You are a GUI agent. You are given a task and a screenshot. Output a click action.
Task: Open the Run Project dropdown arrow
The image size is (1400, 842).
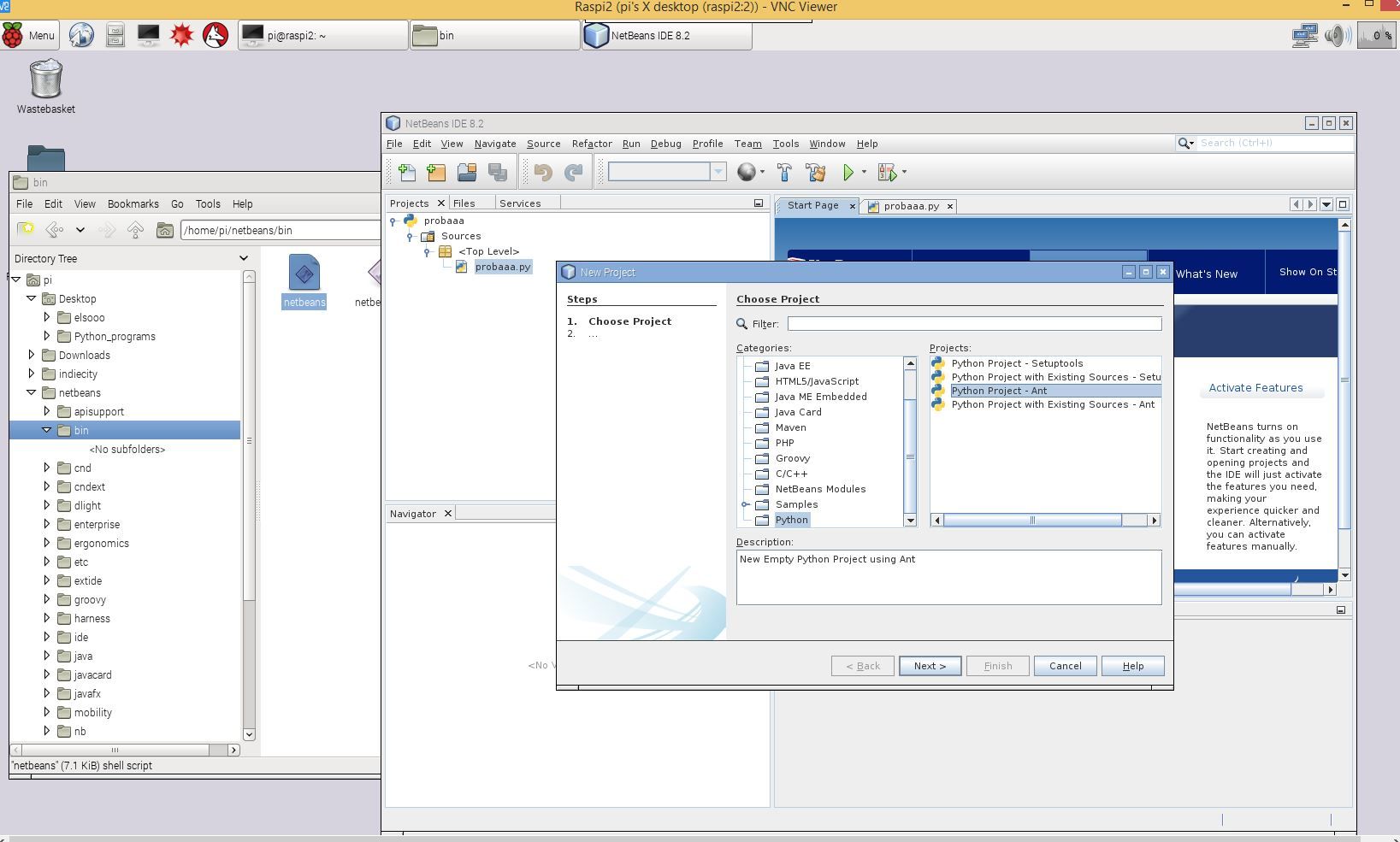click(864, 172)
